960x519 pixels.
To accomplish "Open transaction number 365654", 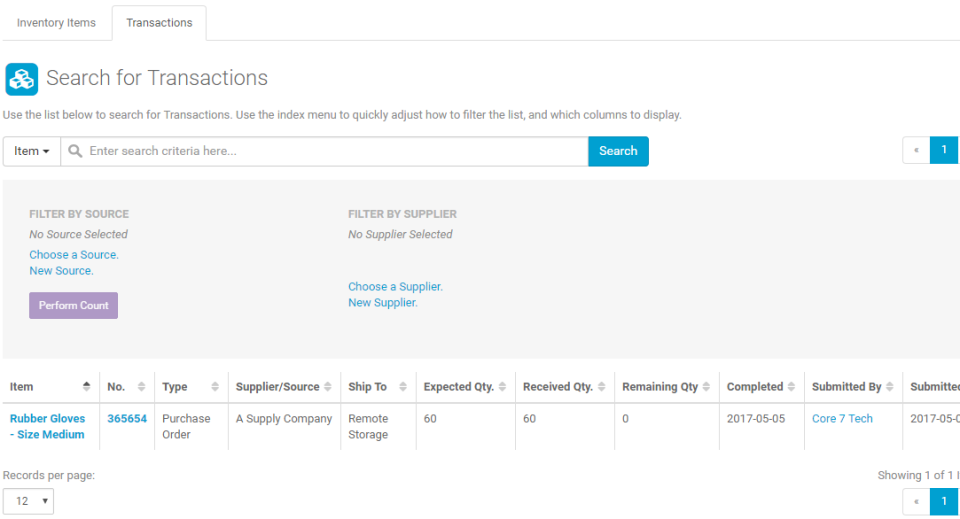I will coord(127,419).
